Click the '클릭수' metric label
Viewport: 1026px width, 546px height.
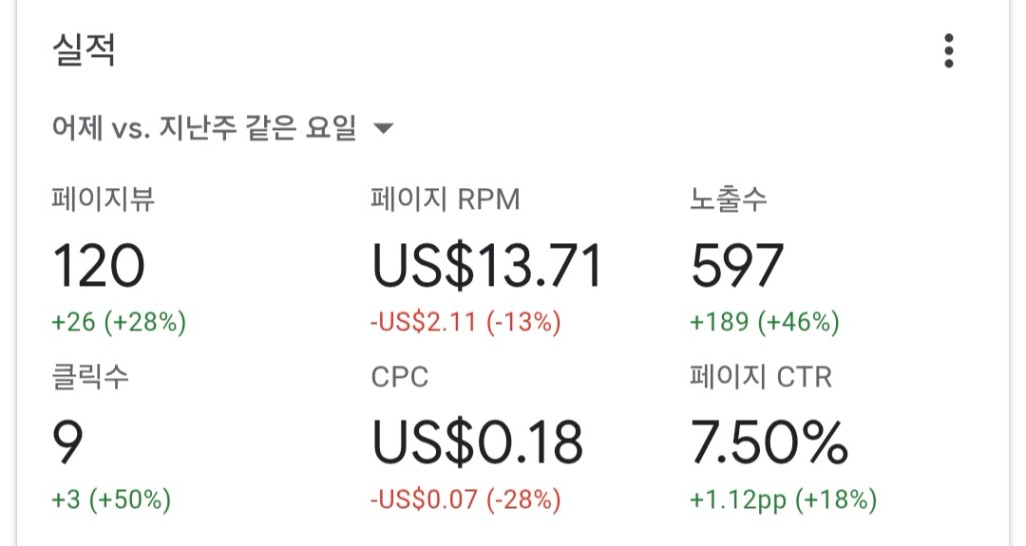pos(90,377)
